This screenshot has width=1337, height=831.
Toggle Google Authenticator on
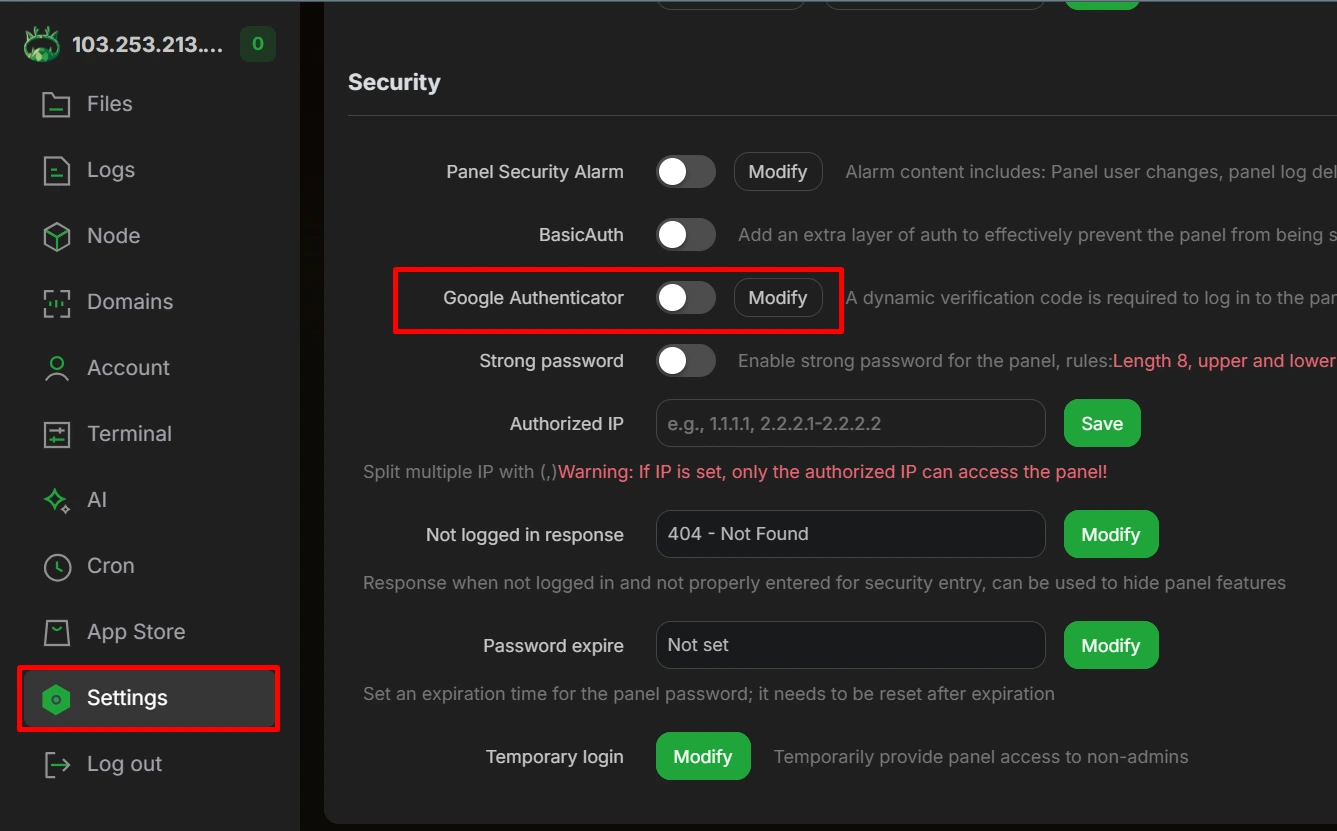[686, 298]
